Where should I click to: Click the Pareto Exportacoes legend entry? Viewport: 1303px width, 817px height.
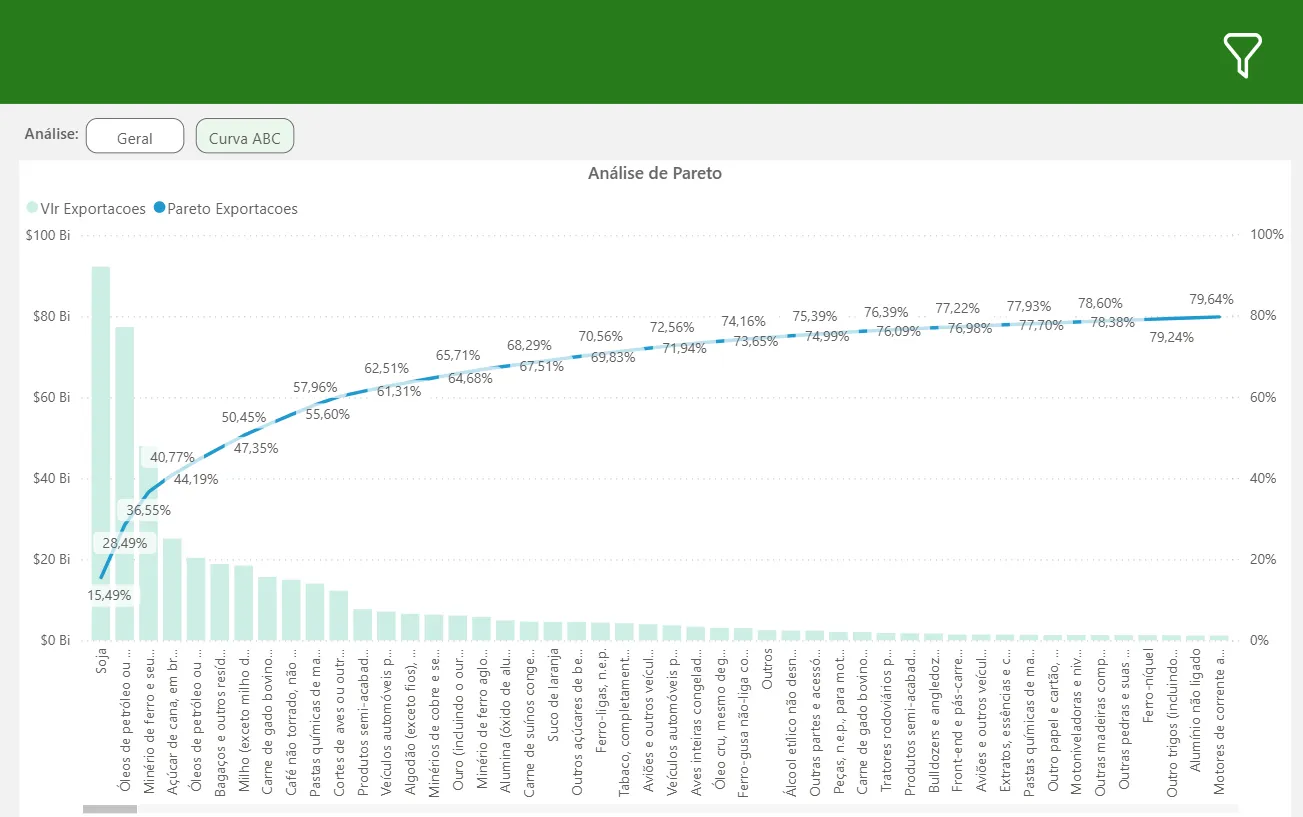(224, 209)
